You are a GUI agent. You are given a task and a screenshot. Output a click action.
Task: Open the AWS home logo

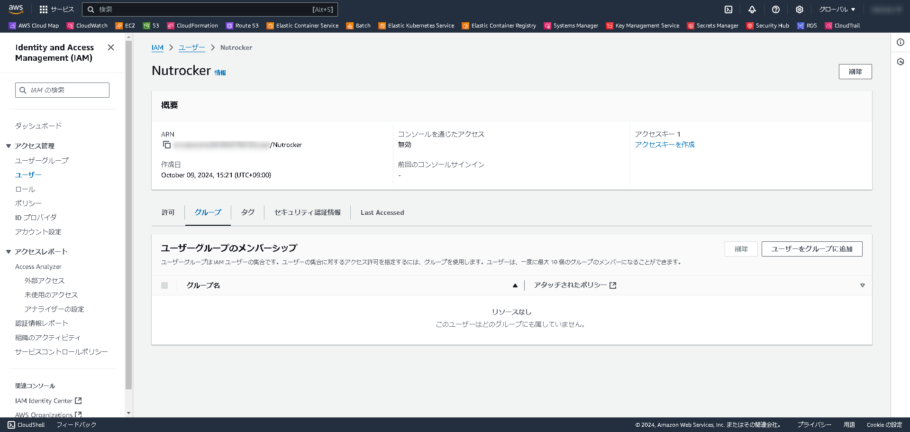point(15,9)
